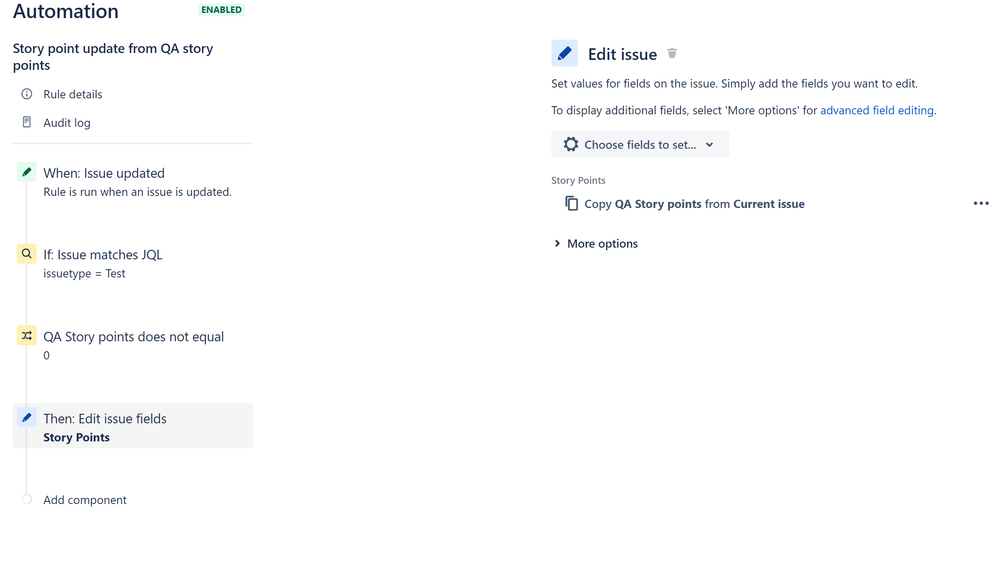999x573 pixels.
Task: Click the copy icon in Story Points field
Action: point(571,203)
